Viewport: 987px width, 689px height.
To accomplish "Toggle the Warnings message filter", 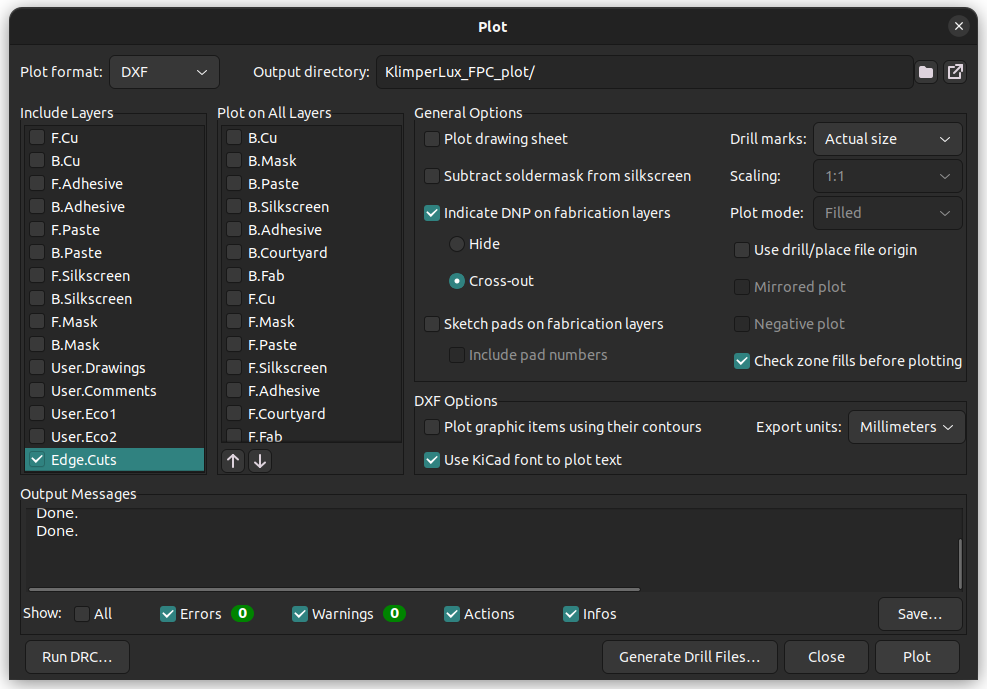I will click(x=300, y=614).
